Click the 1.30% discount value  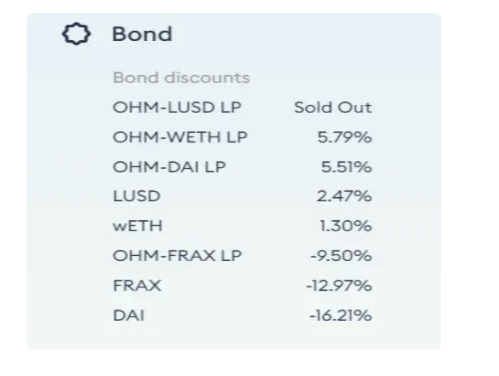coord(346,226)
